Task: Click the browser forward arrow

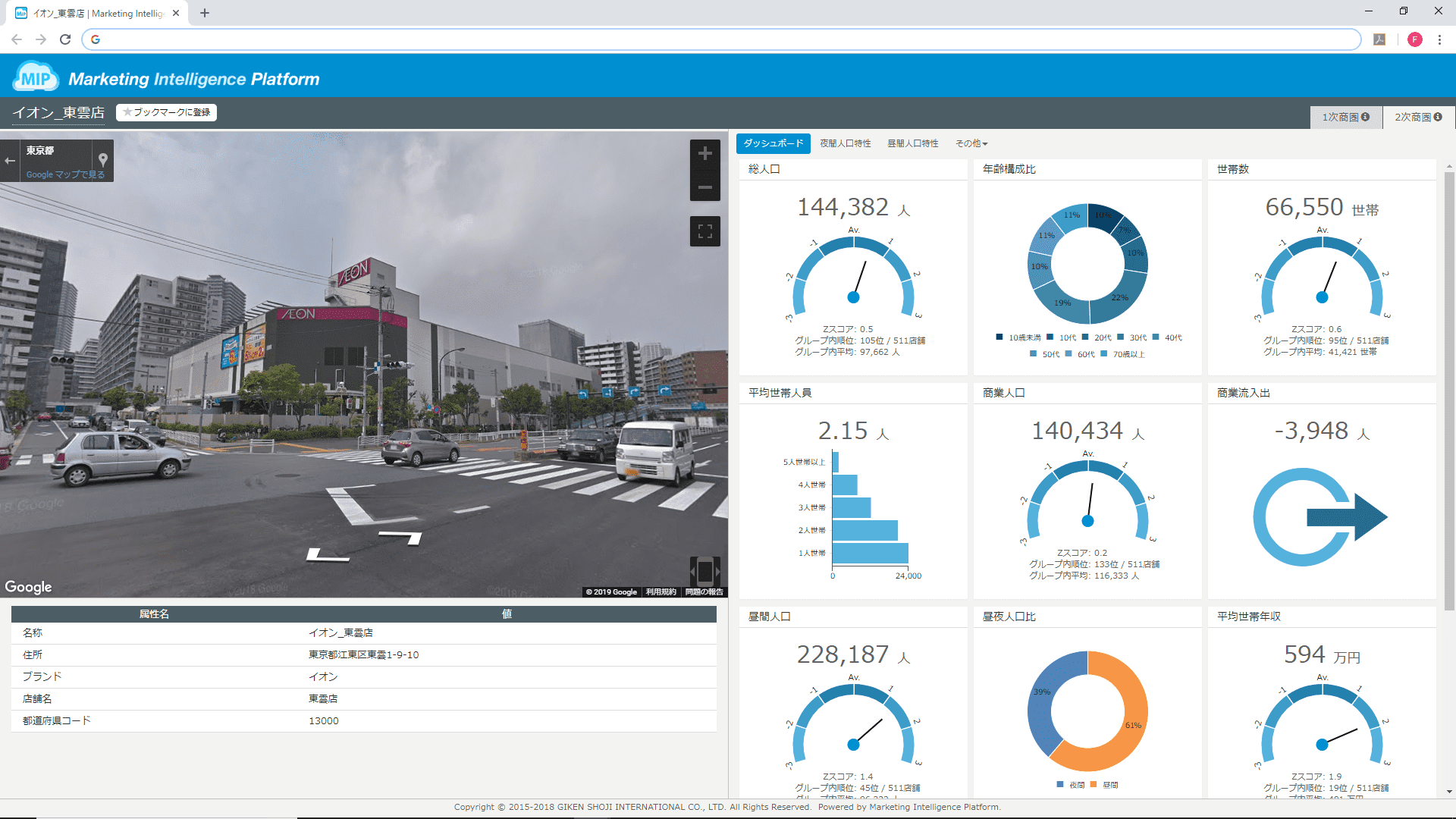Action: tap(41, 39)
